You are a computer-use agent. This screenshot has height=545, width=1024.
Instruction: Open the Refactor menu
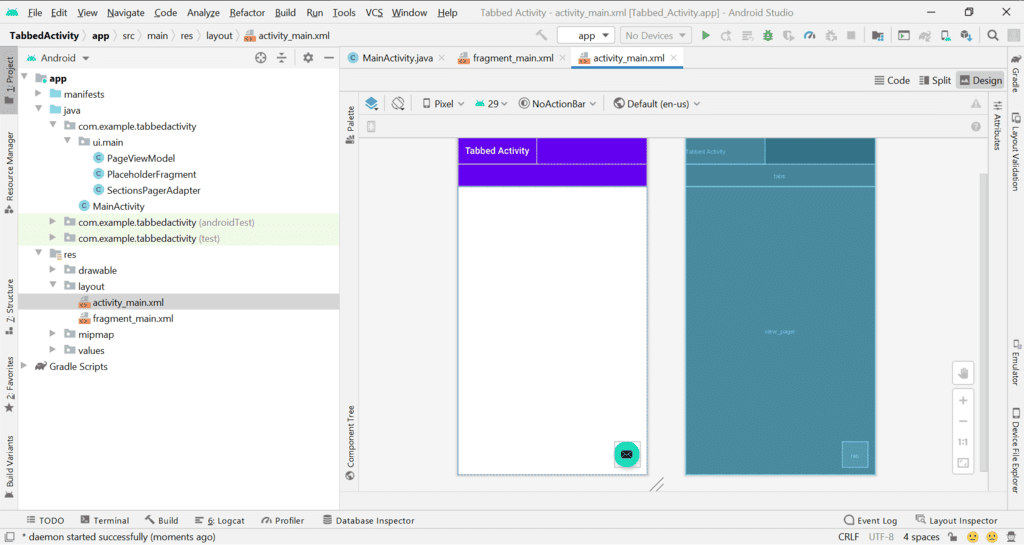click(x=247, y=12)
